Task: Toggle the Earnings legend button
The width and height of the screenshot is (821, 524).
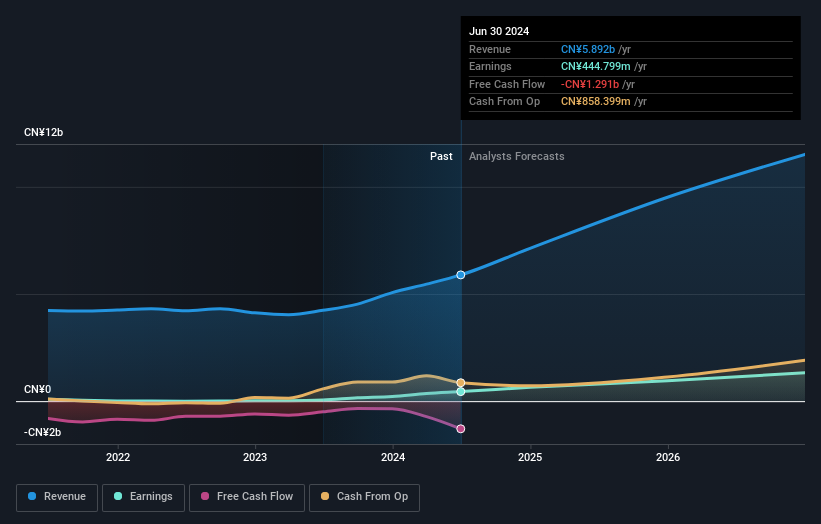Action: pyautogui.click(x=143, y=497)
